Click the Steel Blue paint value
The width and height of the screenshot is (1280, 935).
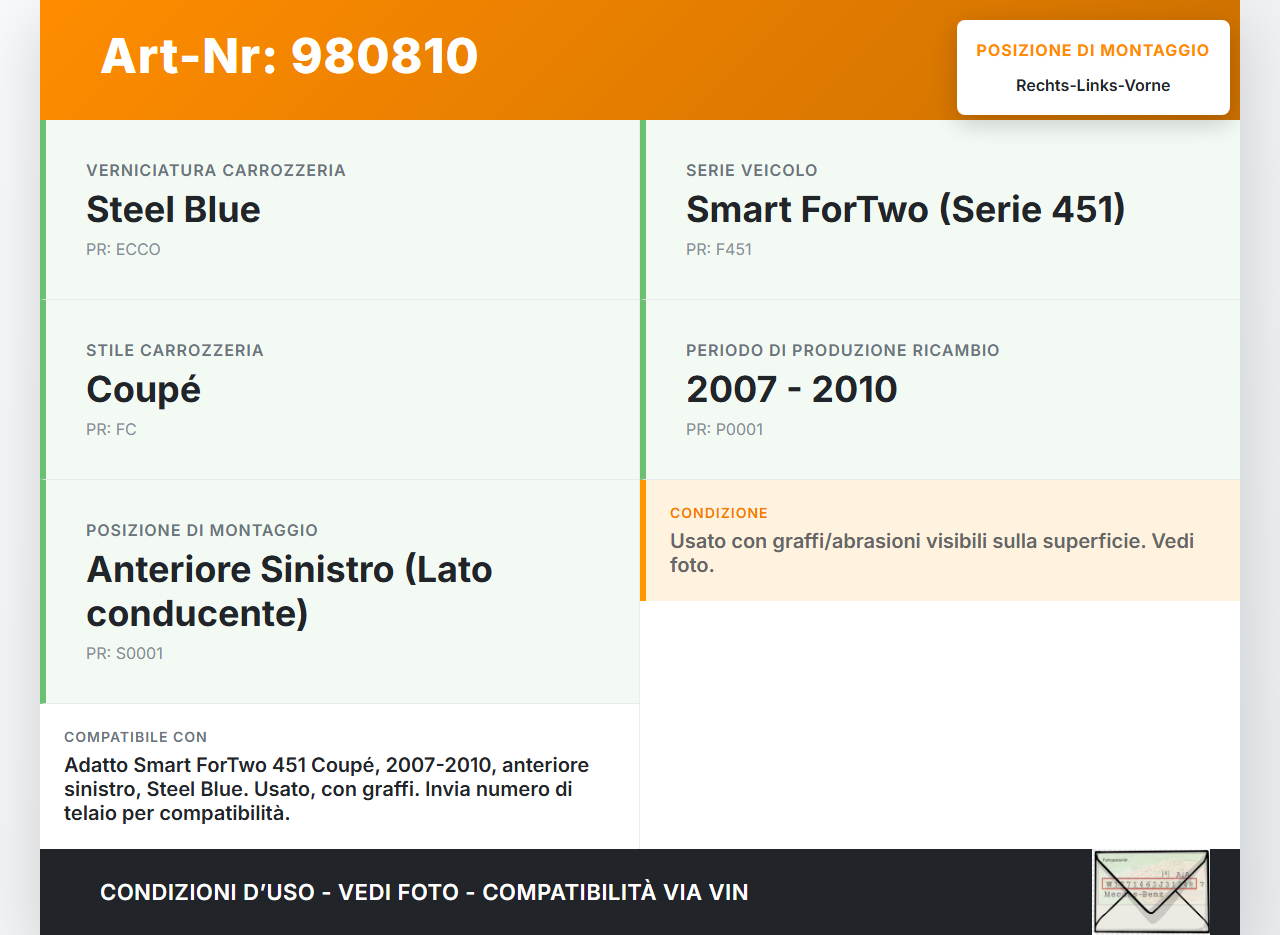[x=173, y=210]
